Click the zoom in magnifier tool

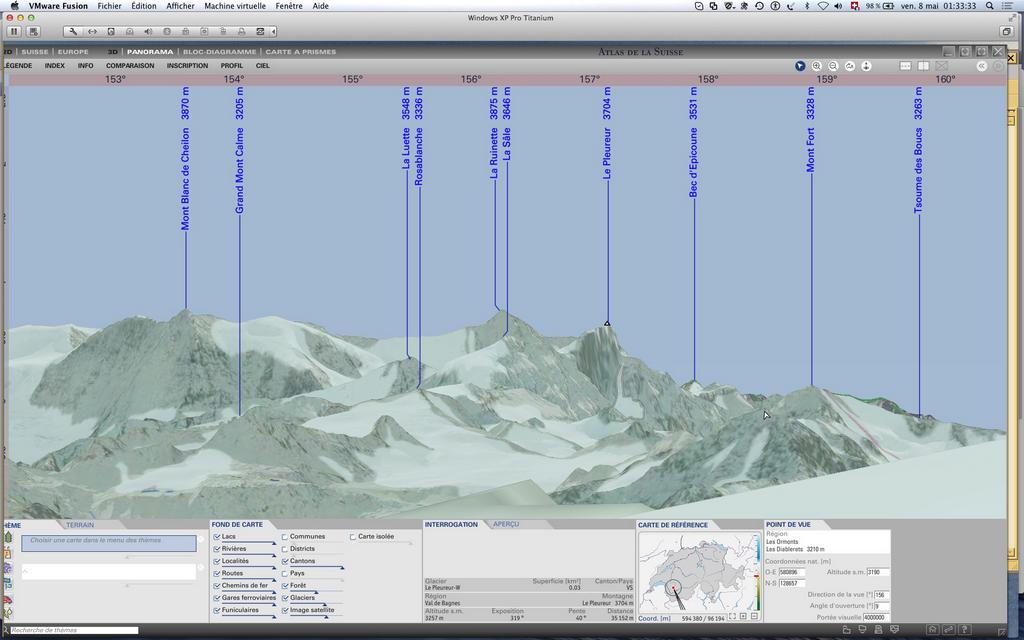[817, 66]
